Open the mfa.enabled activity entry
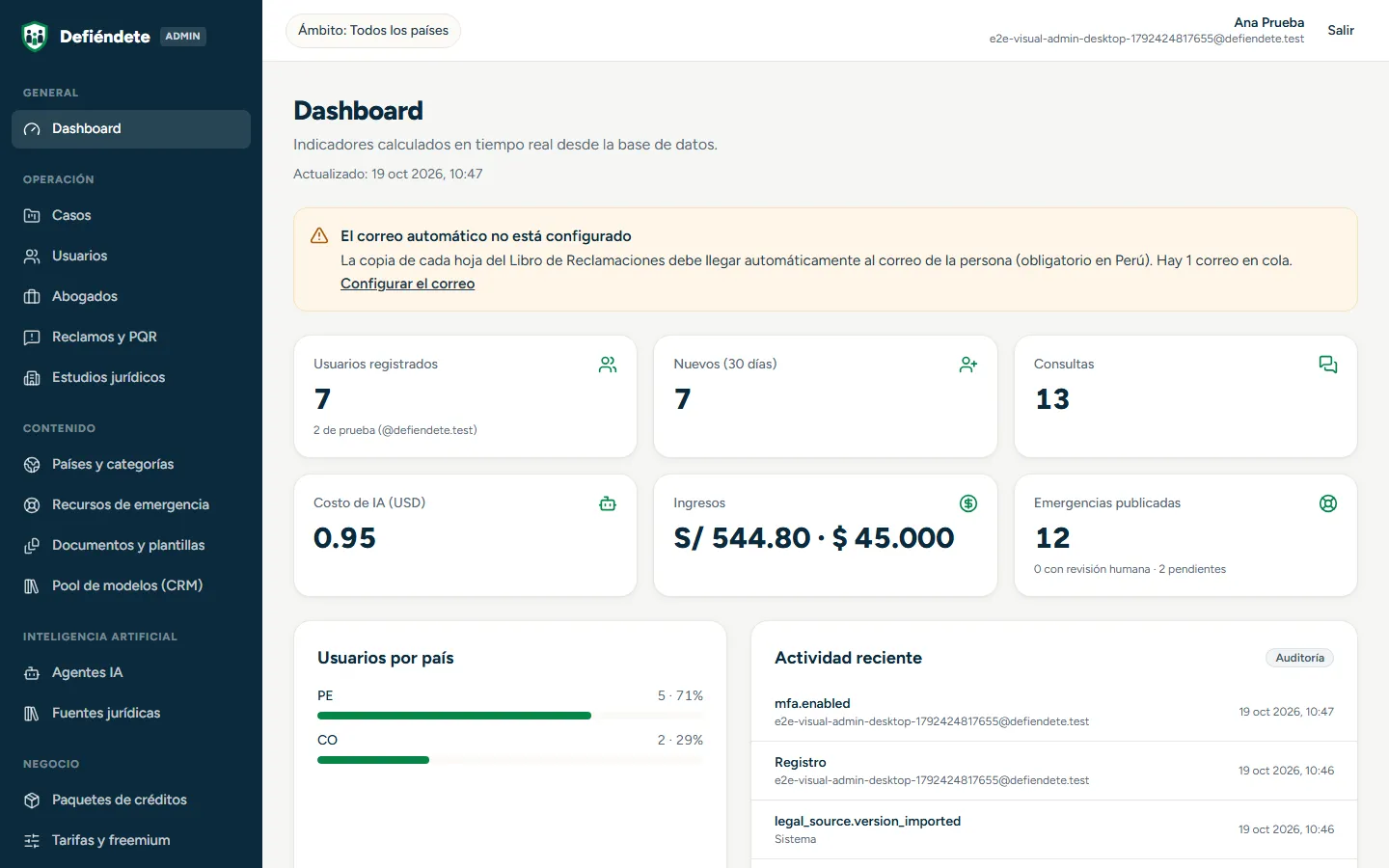The image size is (1389, 868). click(x=1054, y=712)
